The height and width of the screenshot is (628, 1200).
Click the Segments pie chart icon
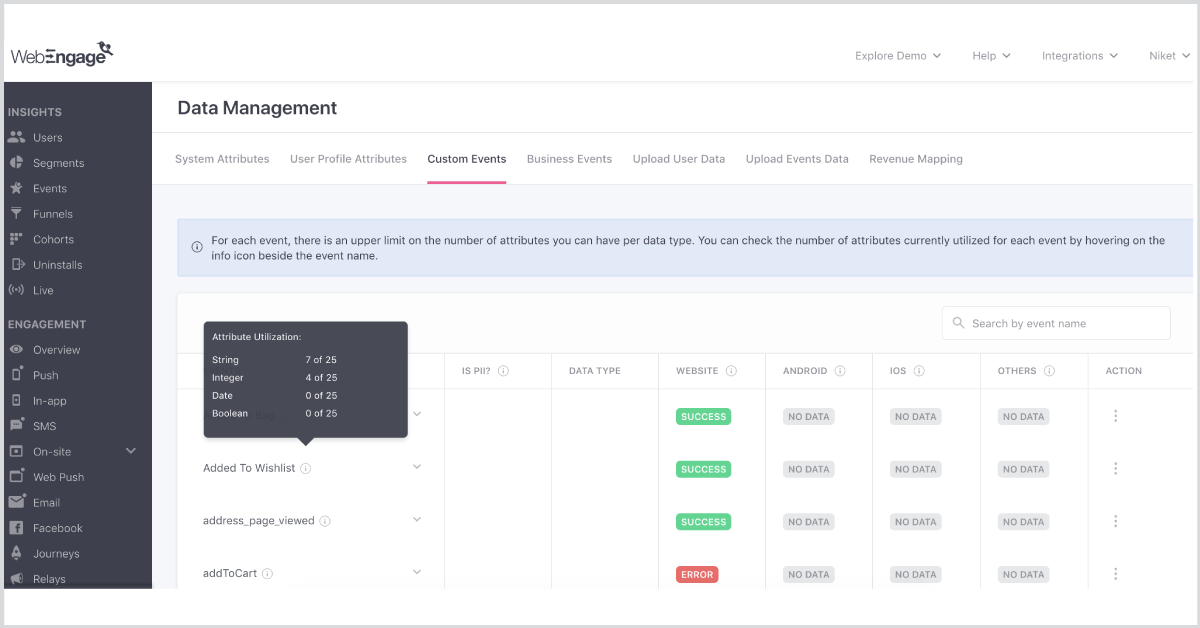click(15, 163)
